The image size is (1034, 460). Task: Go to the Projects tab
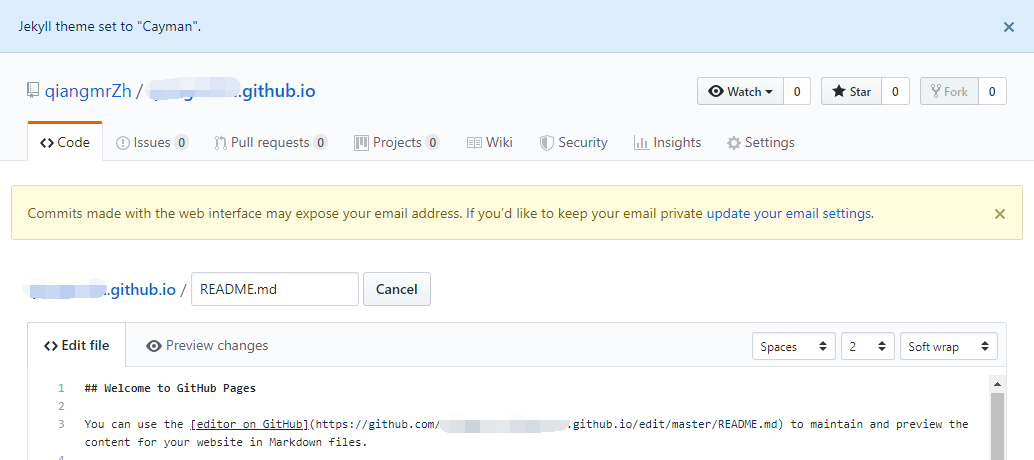click(397, 142)
